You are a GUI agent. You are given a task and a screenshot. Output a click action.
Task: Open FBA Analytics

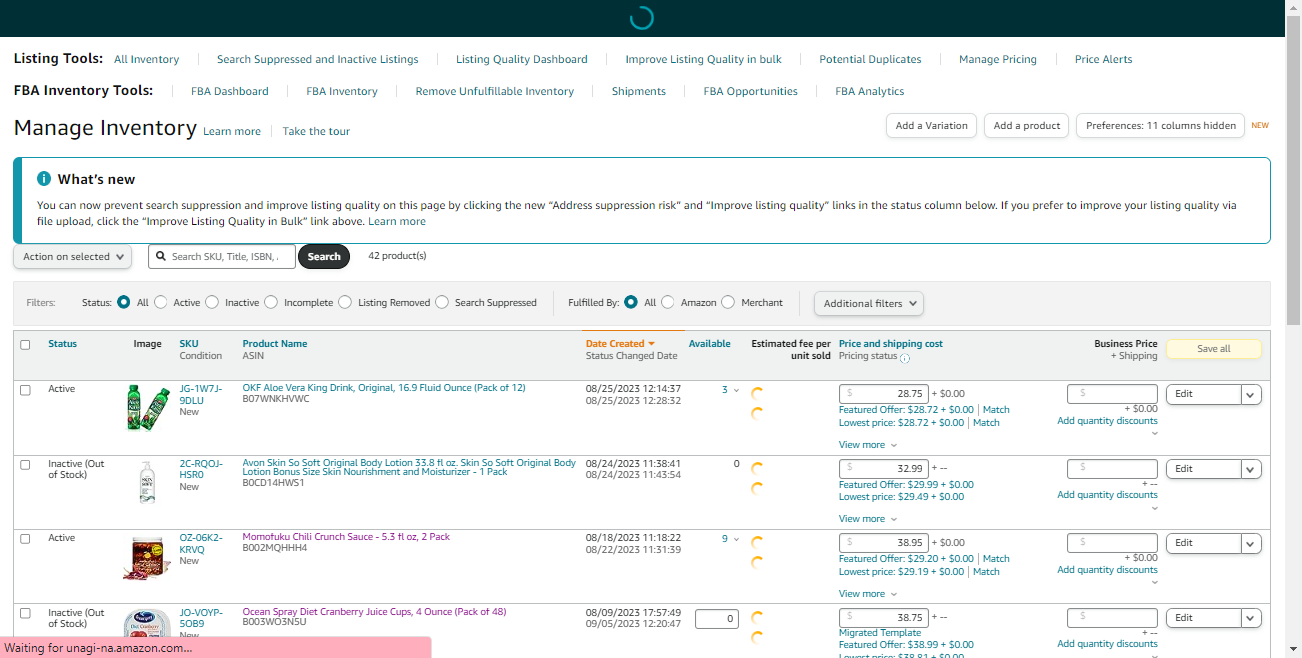tap(869, 91)
